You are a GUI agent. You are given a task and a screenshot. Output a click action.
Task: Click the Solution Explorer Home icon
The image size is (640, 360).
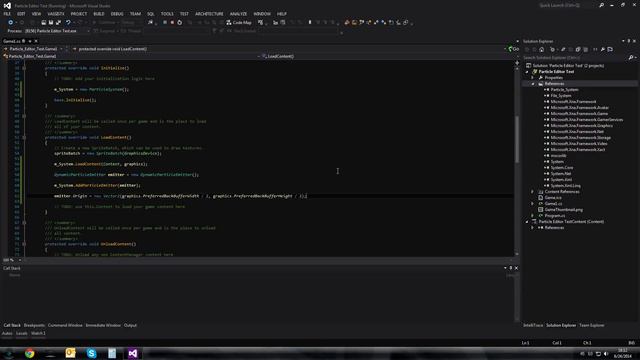coord(542,49)
